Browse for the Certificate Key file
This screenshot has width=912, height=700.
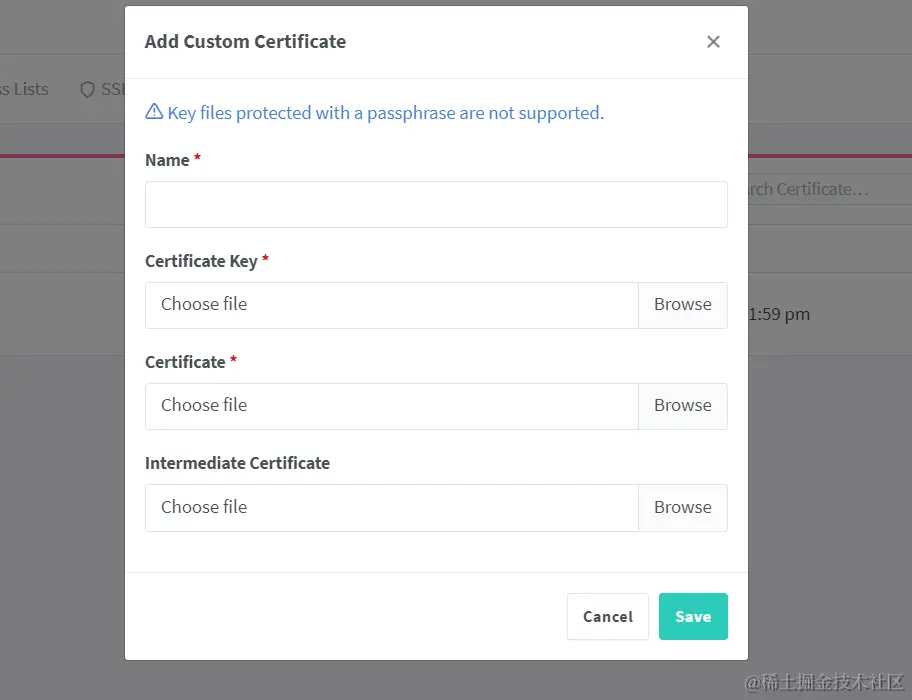click(x=682, y=305)
